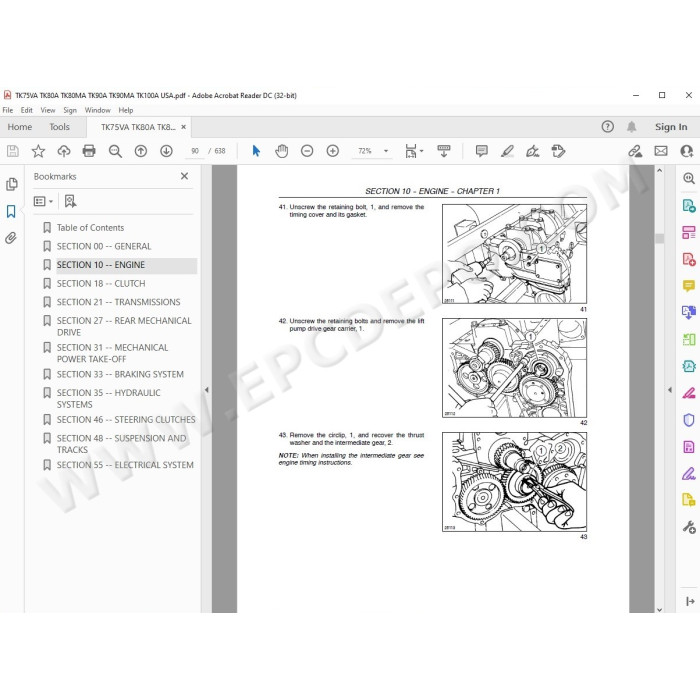The height and width of the screenshot is (700, 700).
Task: Toggle the bookmarks panel icon
Action: tap(11, 211)
